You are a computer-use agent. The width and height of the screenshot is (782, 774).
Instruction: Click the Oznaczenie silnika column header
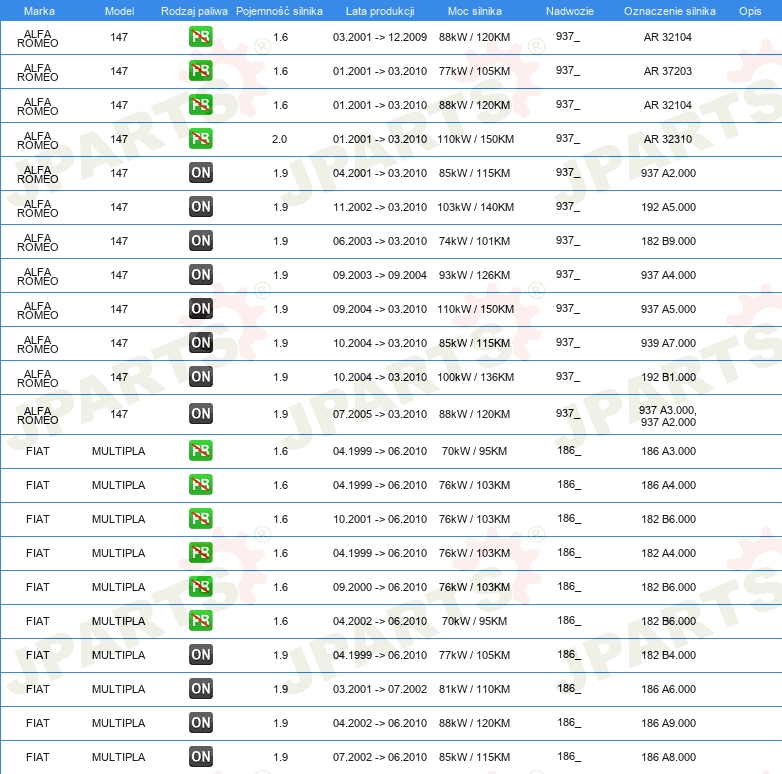[669, 11]
